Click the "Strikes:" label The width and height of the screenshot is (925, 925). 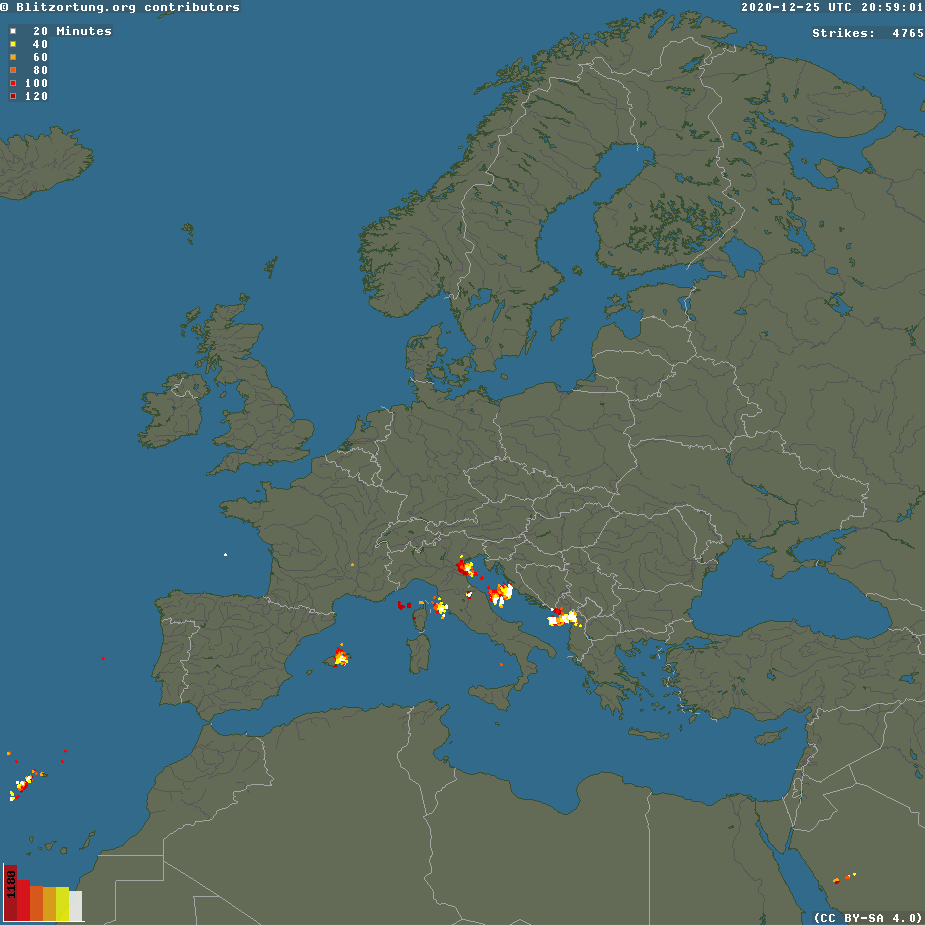pos(844,33)
